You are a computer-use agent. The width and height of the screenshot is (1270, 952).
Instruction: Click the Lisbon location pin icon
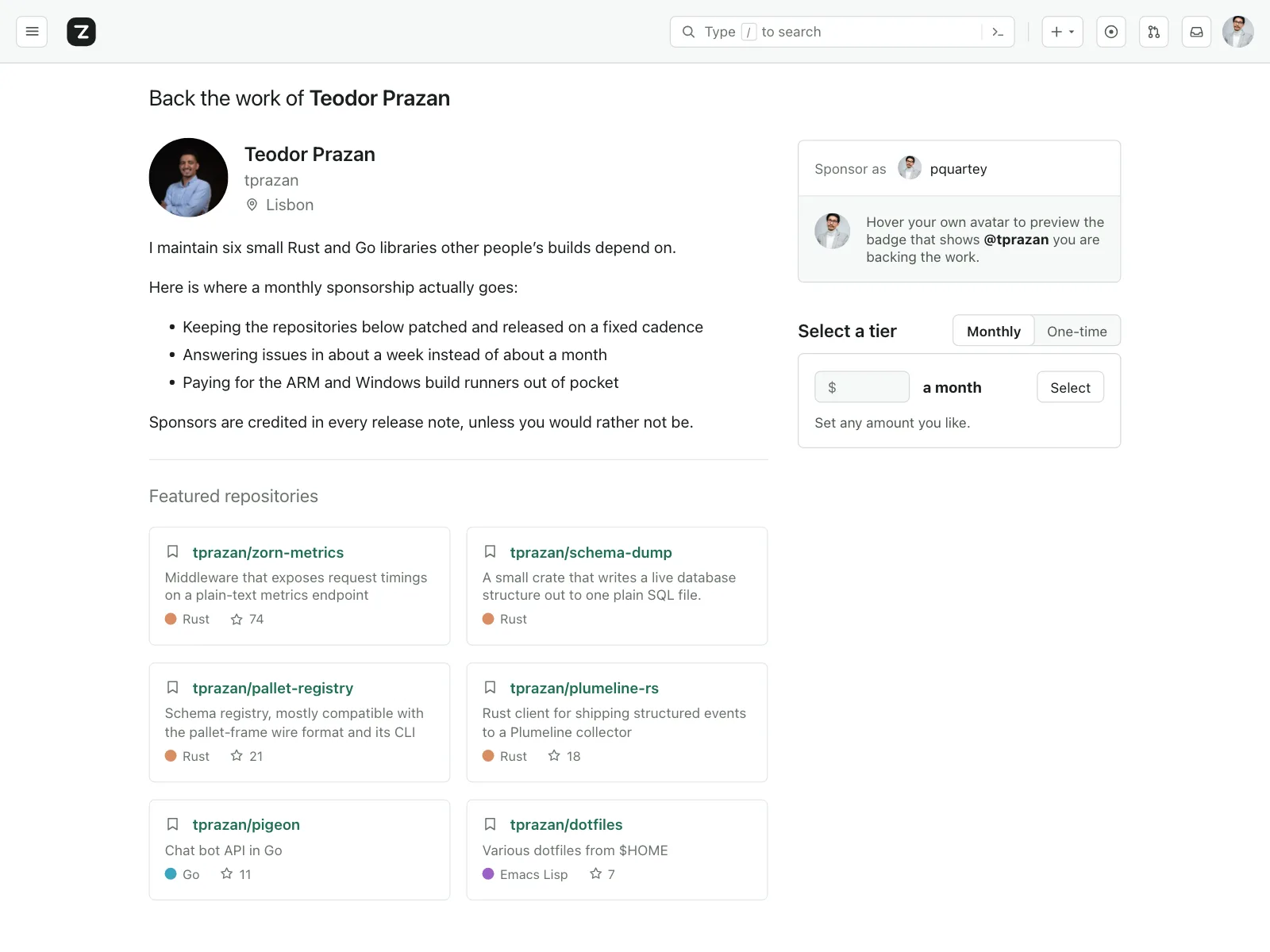click(x=252, y=205)
